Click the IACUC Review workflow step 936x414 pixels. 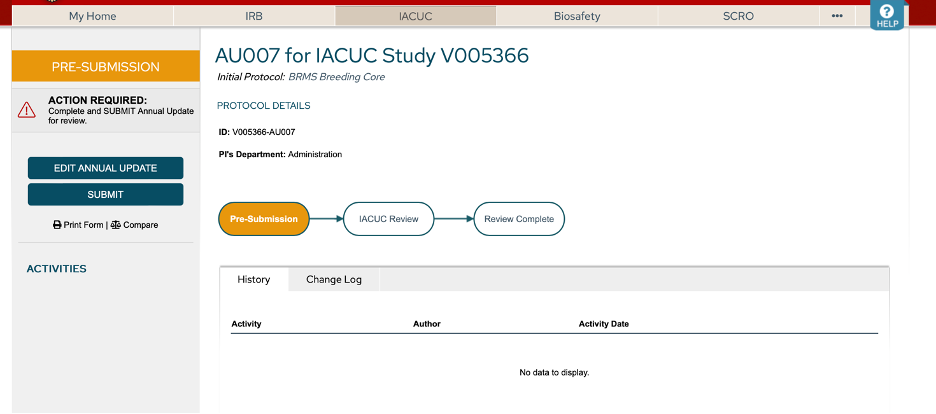click(x=388, y=219)
